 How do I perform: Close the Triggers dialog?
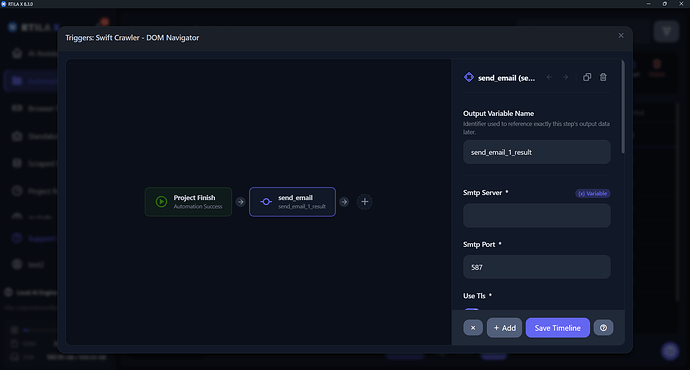pos(621,36)
